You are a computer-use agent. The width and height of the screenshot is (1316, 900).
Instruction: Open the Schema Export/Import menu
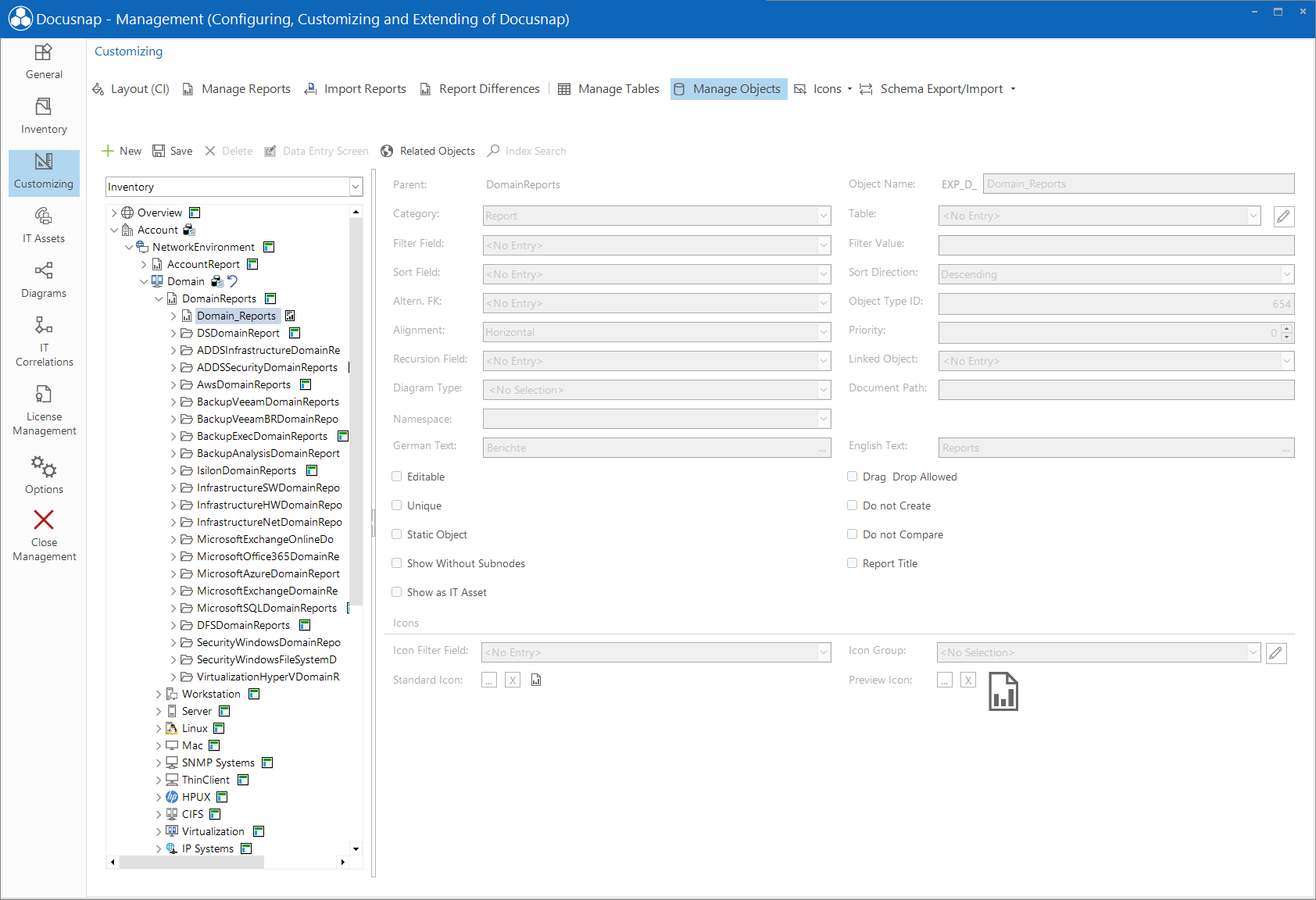(x=937, y=89)
